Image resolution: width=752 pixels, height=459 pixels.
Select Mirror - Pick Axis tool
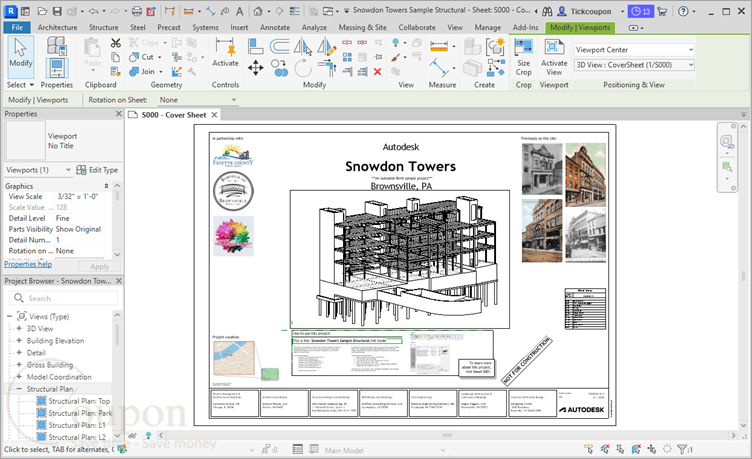[303, 47]
